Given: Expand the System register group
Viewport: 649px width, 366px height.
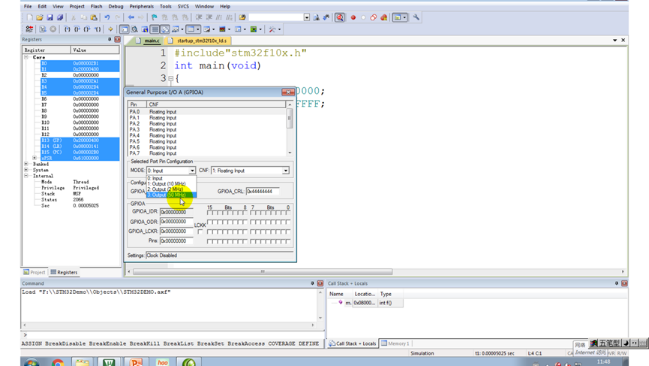Looking at the screenshot, I should 26,170.
